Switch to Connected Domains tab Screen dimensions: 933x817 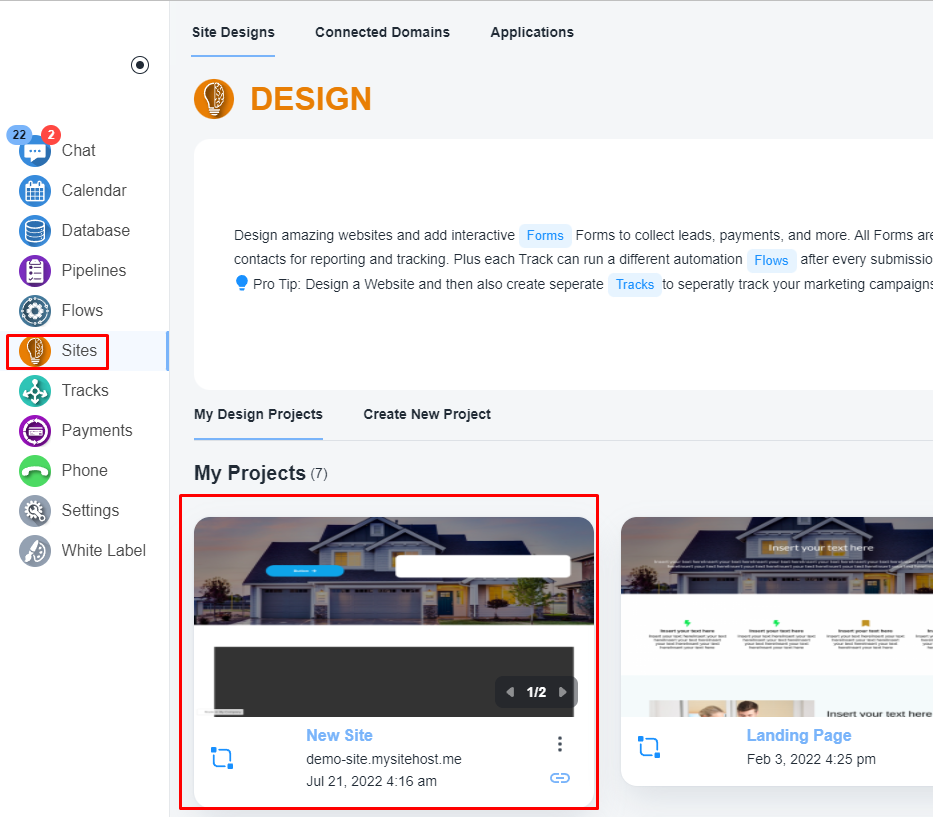click(x=382, y=32)
